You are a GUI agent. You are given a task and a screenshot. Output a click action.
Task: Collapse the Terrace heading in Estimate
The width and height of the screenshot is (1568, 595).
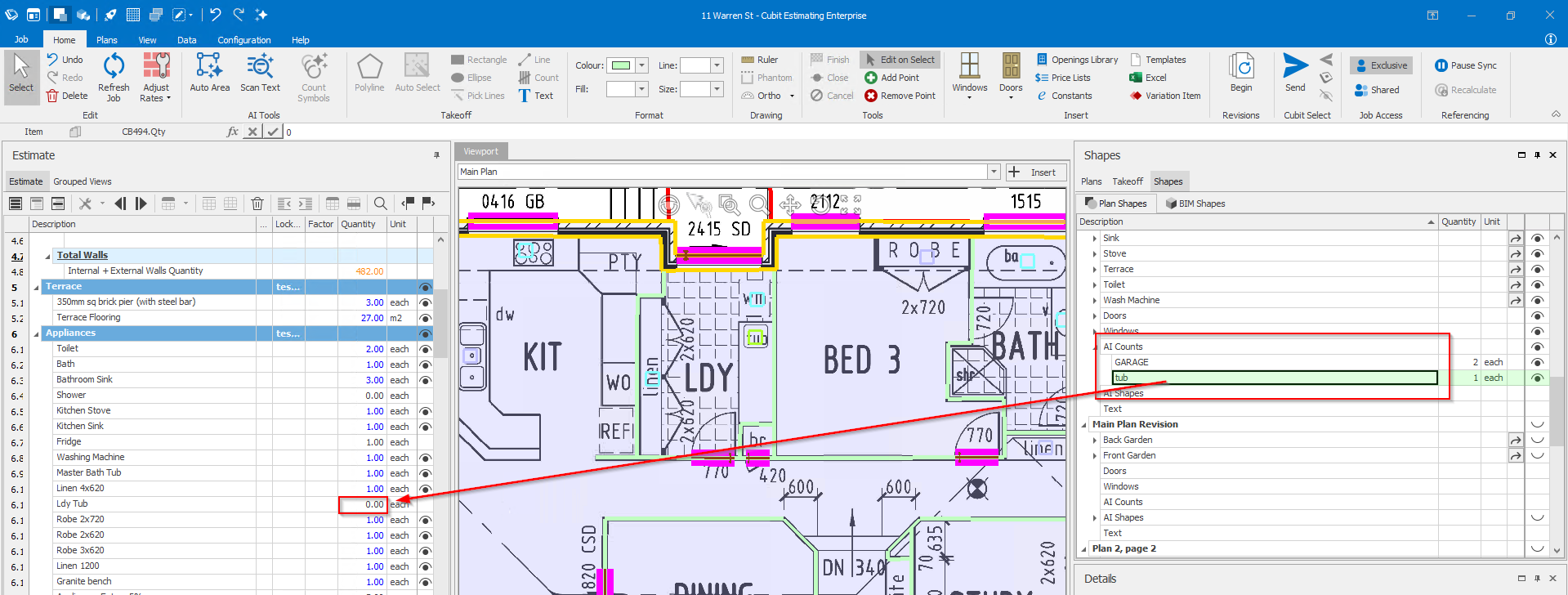pos(36,287)
